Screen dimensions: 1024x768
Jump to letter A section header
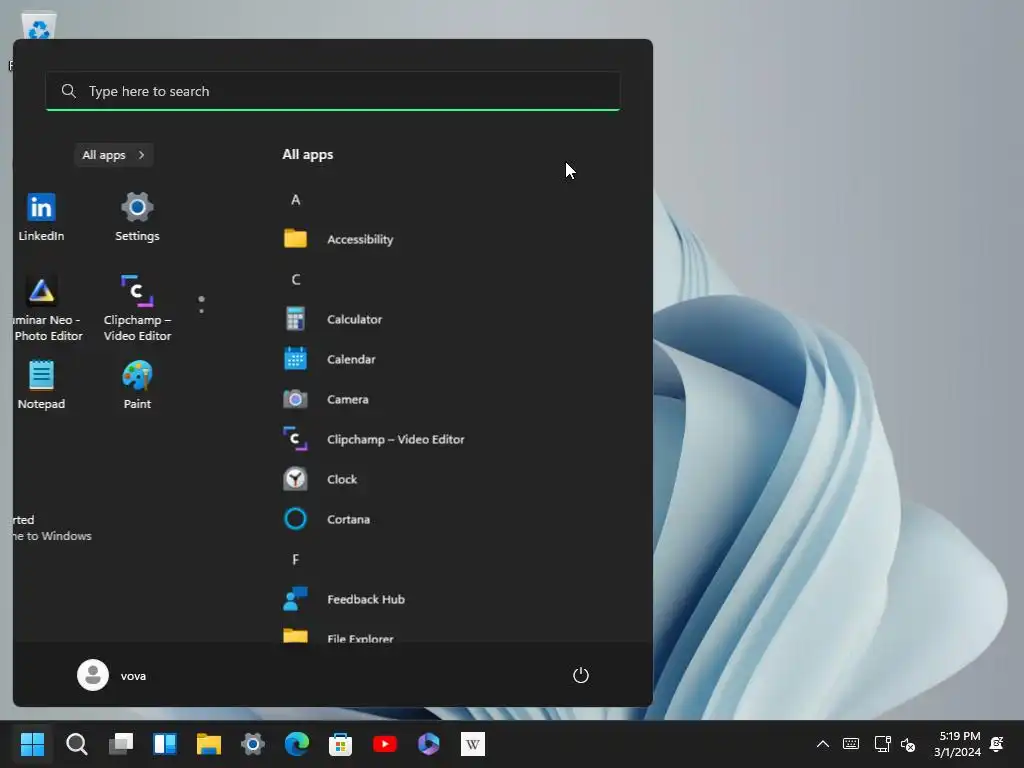point(296,200)
